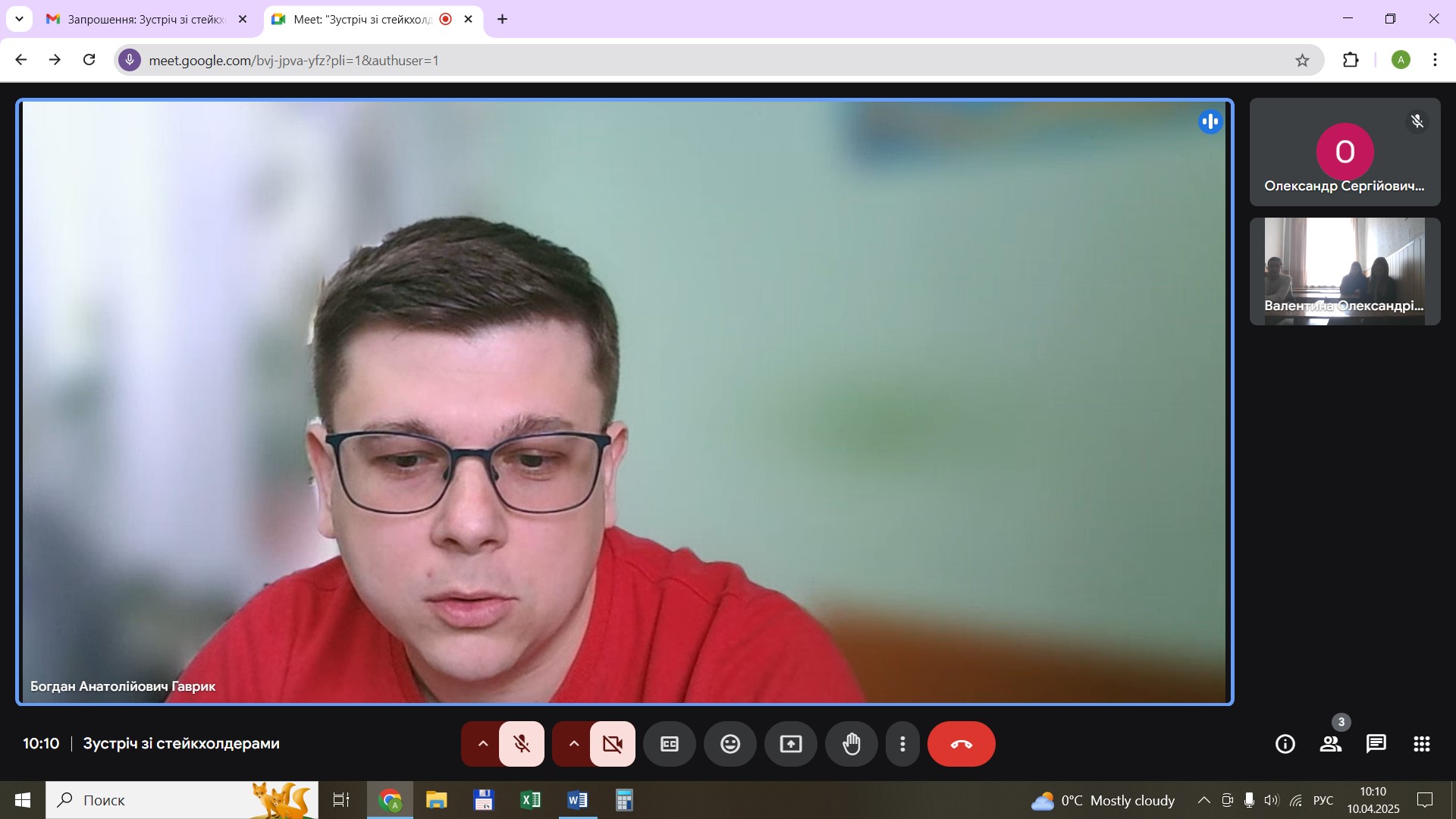Viewport: 1456px width, 819px height.
Task: Open Calculator from taskbar
Action: tap(624, 800)
